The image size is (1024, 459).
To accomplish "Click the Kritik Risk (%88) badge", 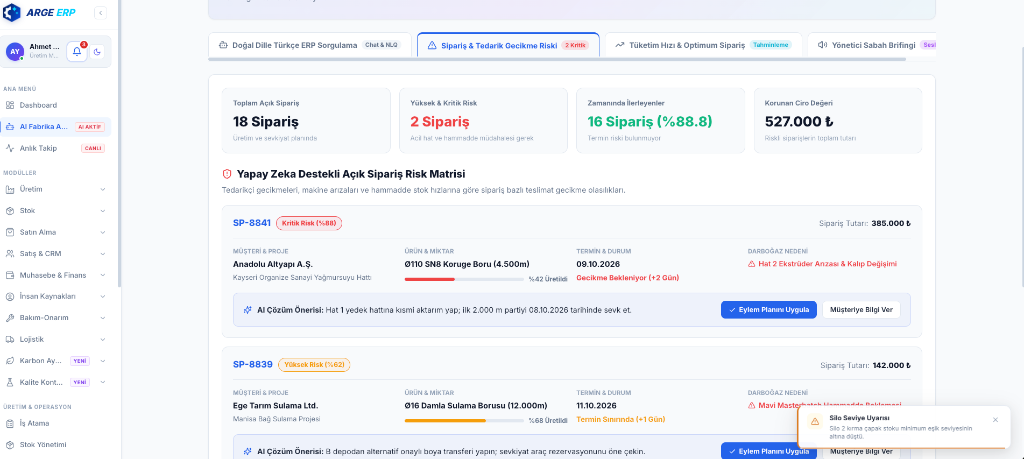I will (309, 223).
